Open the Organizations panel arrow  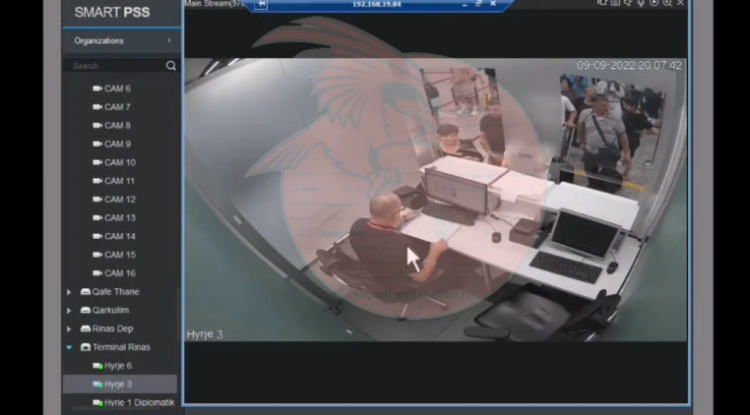coord(169,41)
